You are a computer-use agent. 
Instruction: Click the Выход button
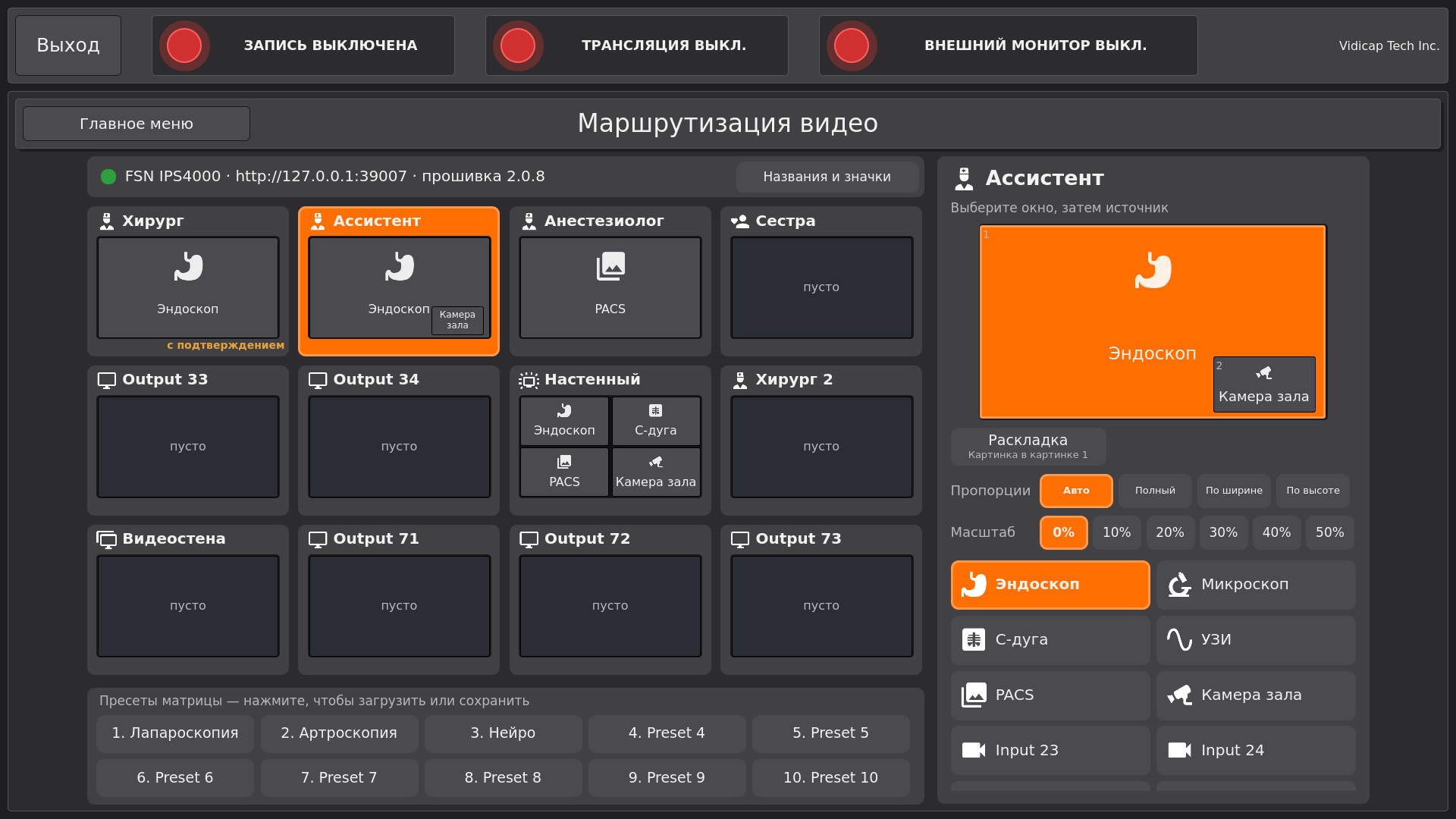(68, 45)
